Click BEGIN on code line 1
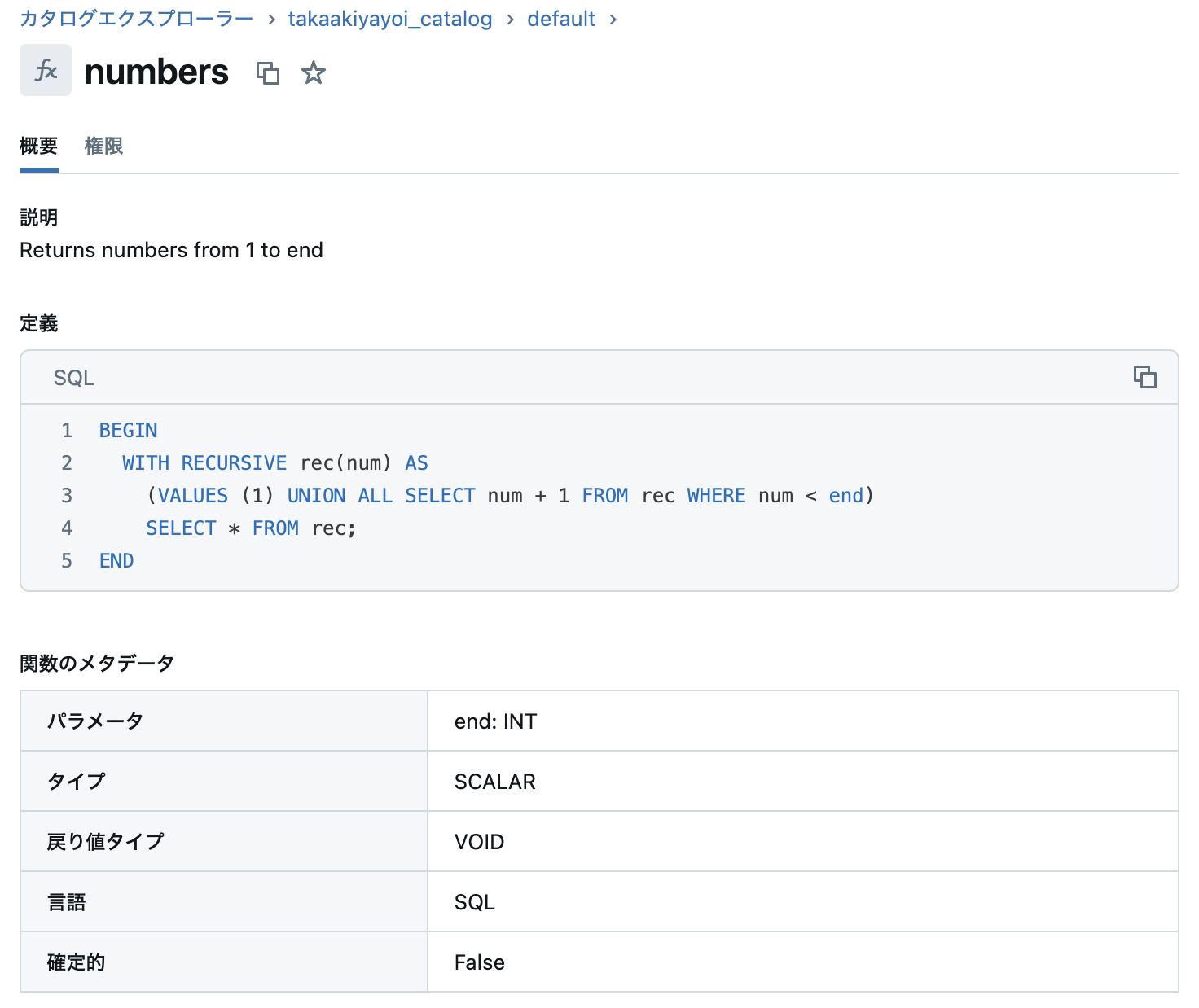Screen dimensions: 1199x1008 129,431
